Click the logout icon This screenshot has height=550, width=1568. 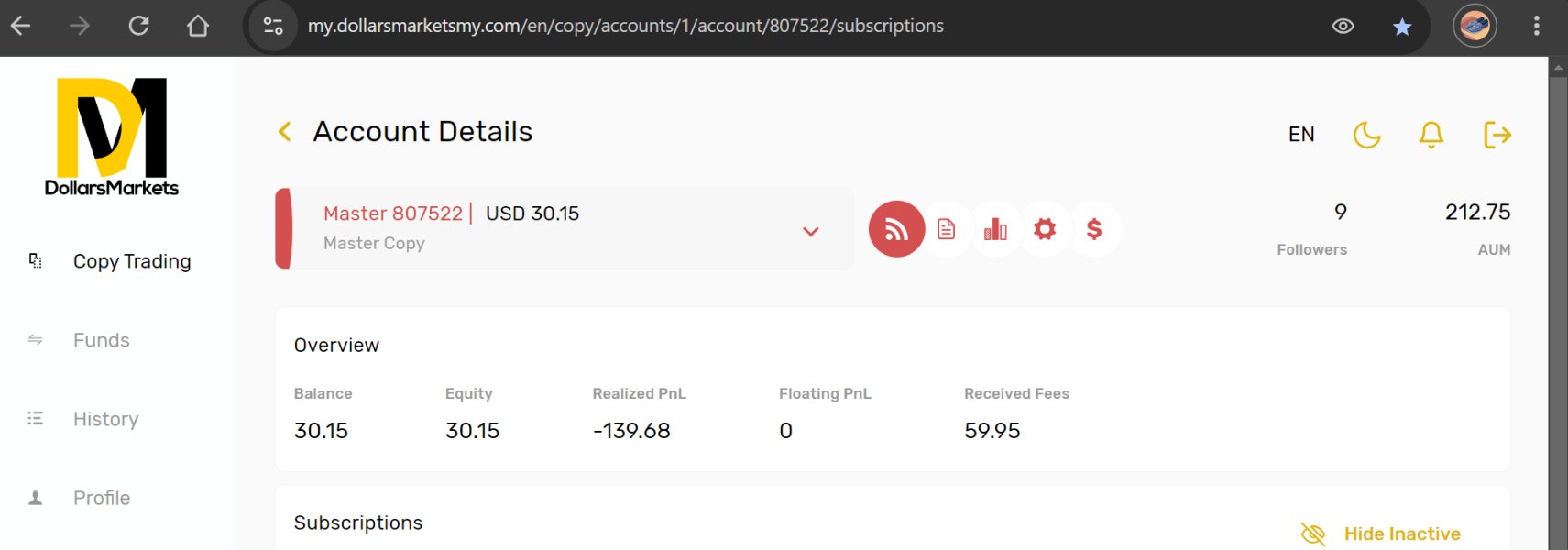pyautogui.click(x=1497, y=135)
